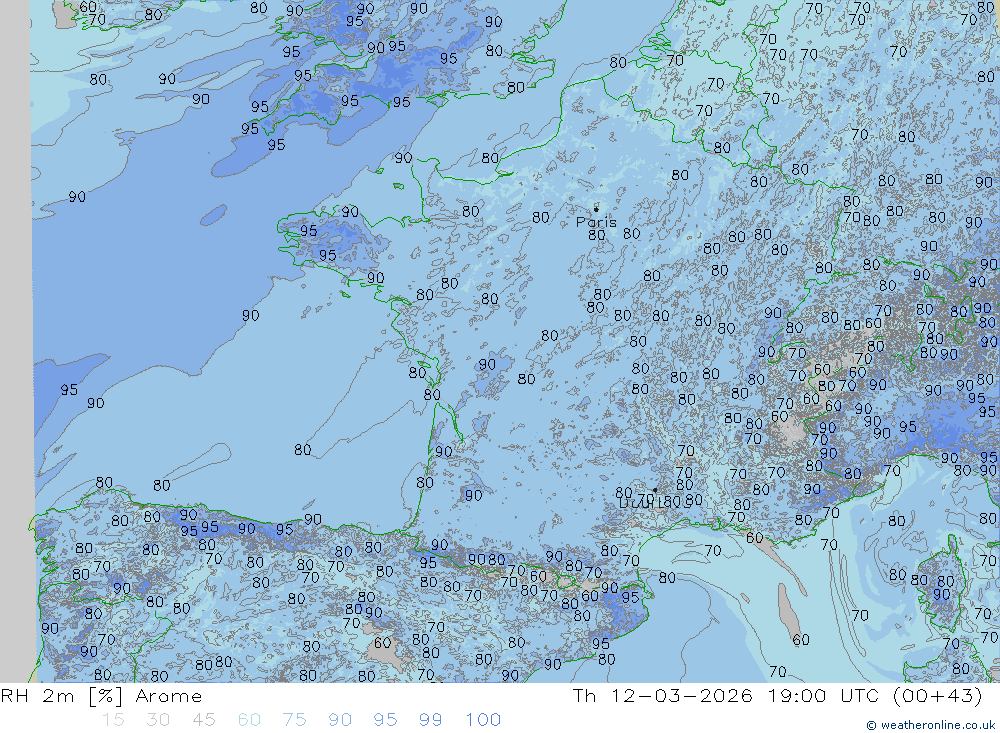Select the 100 value in legend
1000x733 pixels.
pyautogui.click(x=483, y=719)
